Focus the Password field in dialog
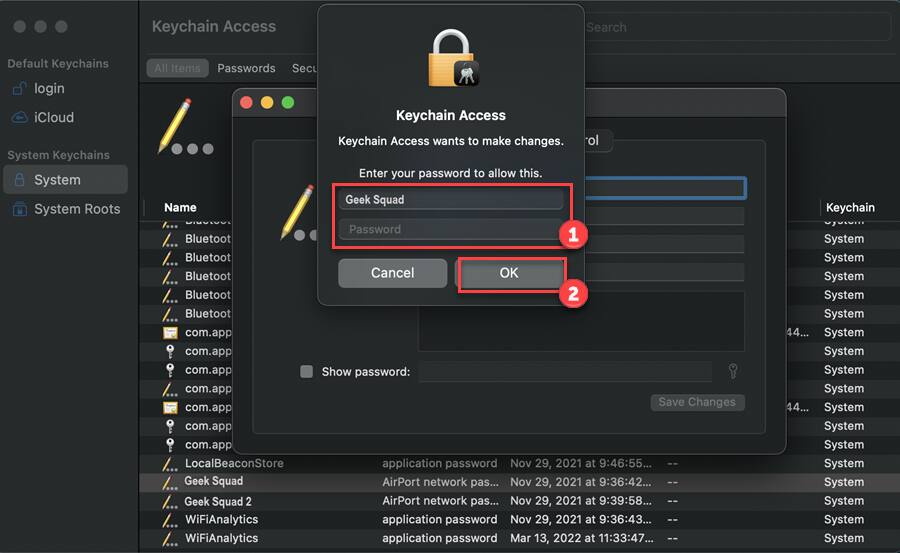The height and width of the screenshot is (553, 900). (x=451, y=229)
